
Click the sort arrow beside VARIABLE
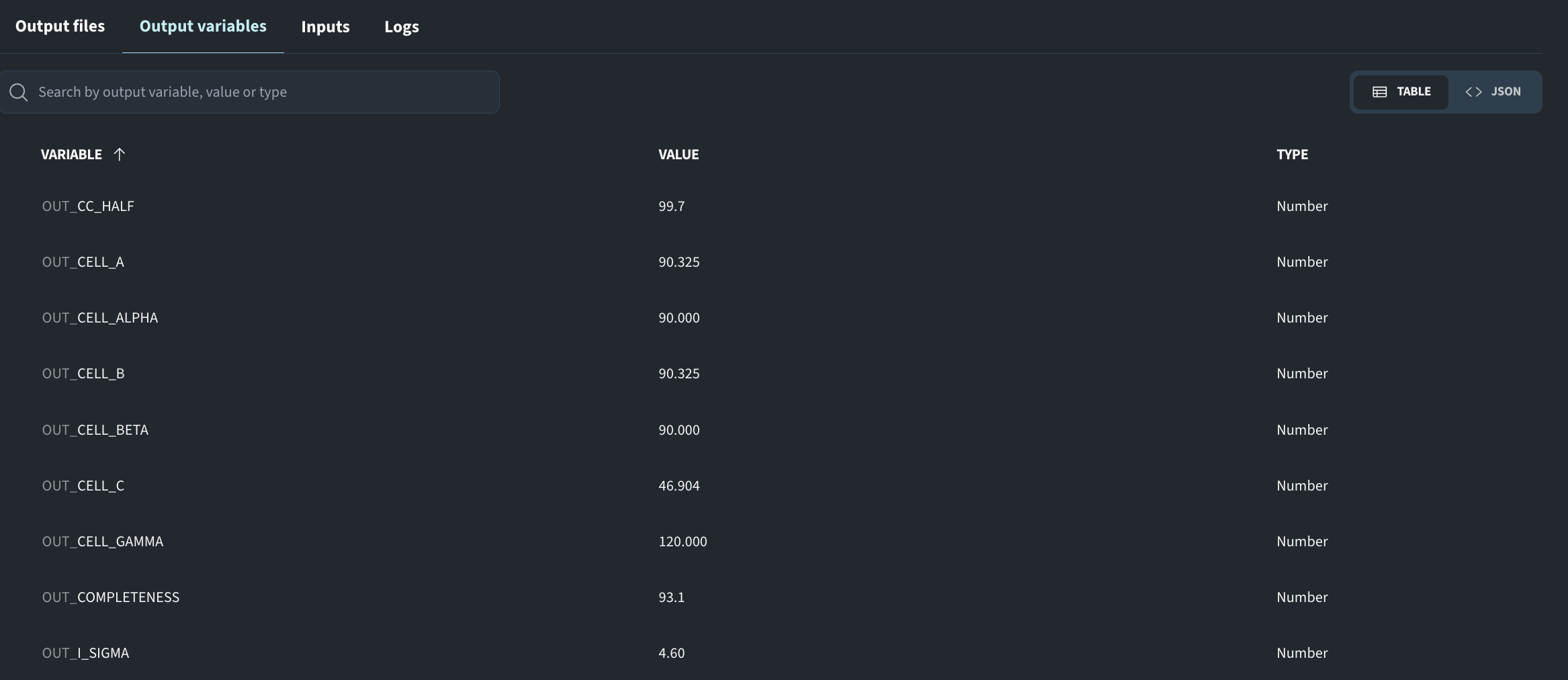pyautogui.click(x=120, y=155)
